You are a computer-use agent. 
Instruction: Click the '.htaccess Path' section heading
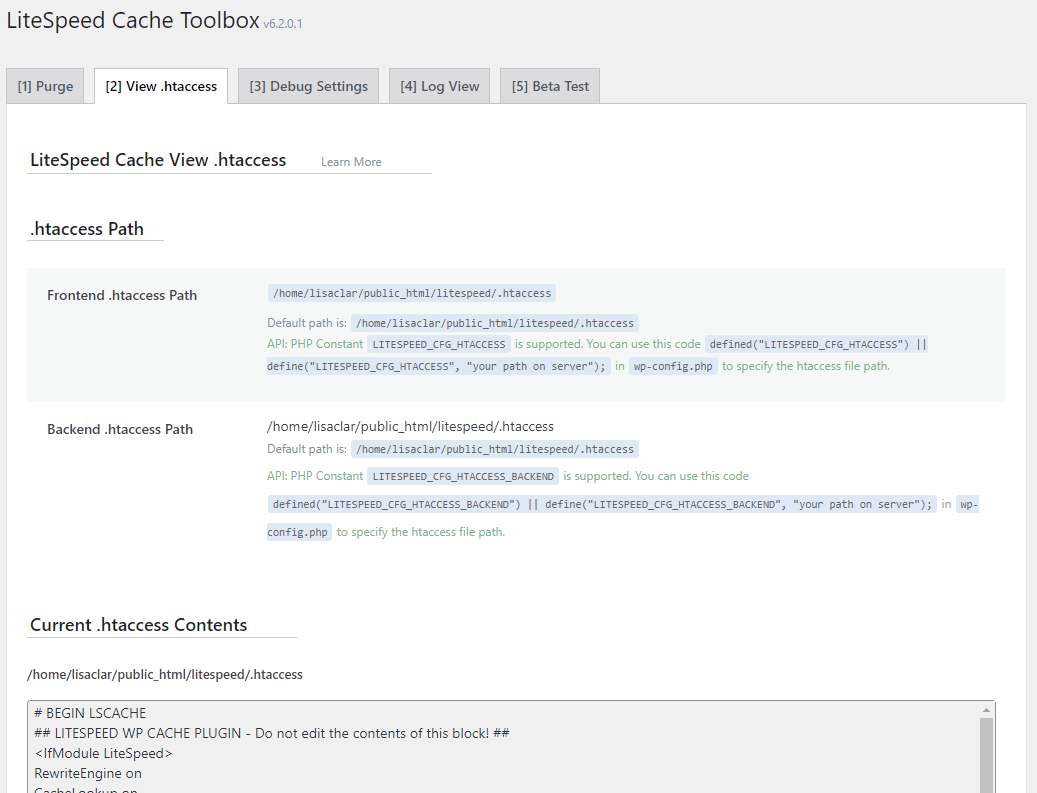(87, 229)
